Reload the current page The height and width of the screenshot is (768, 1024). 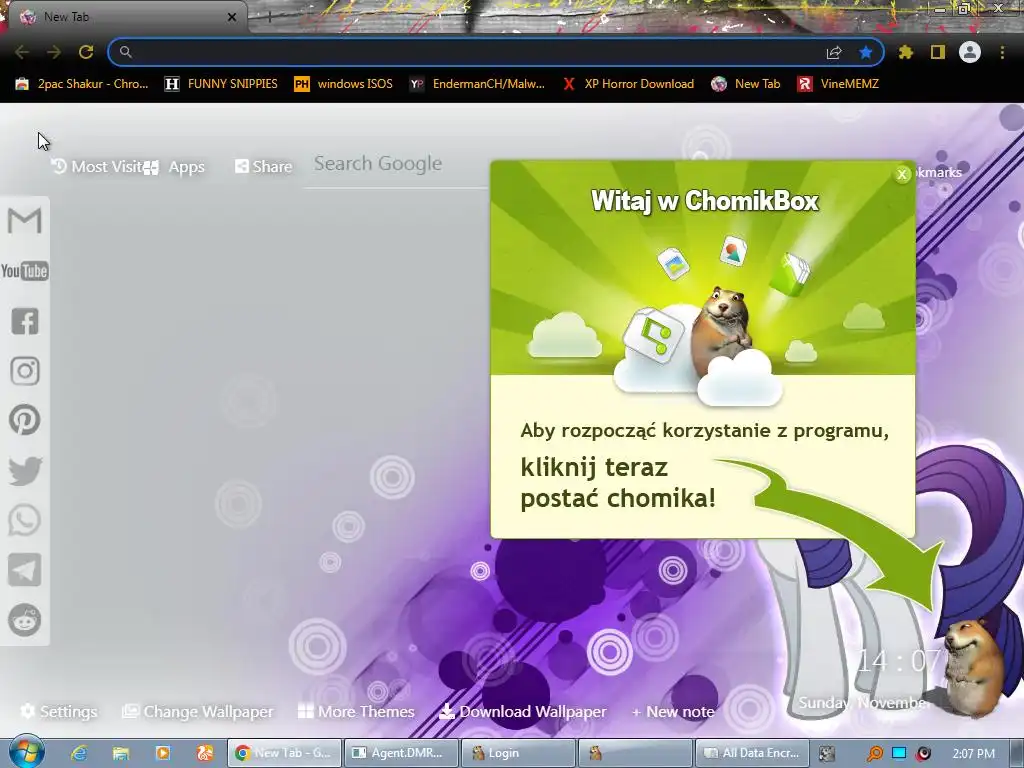[x=86, y=52]
